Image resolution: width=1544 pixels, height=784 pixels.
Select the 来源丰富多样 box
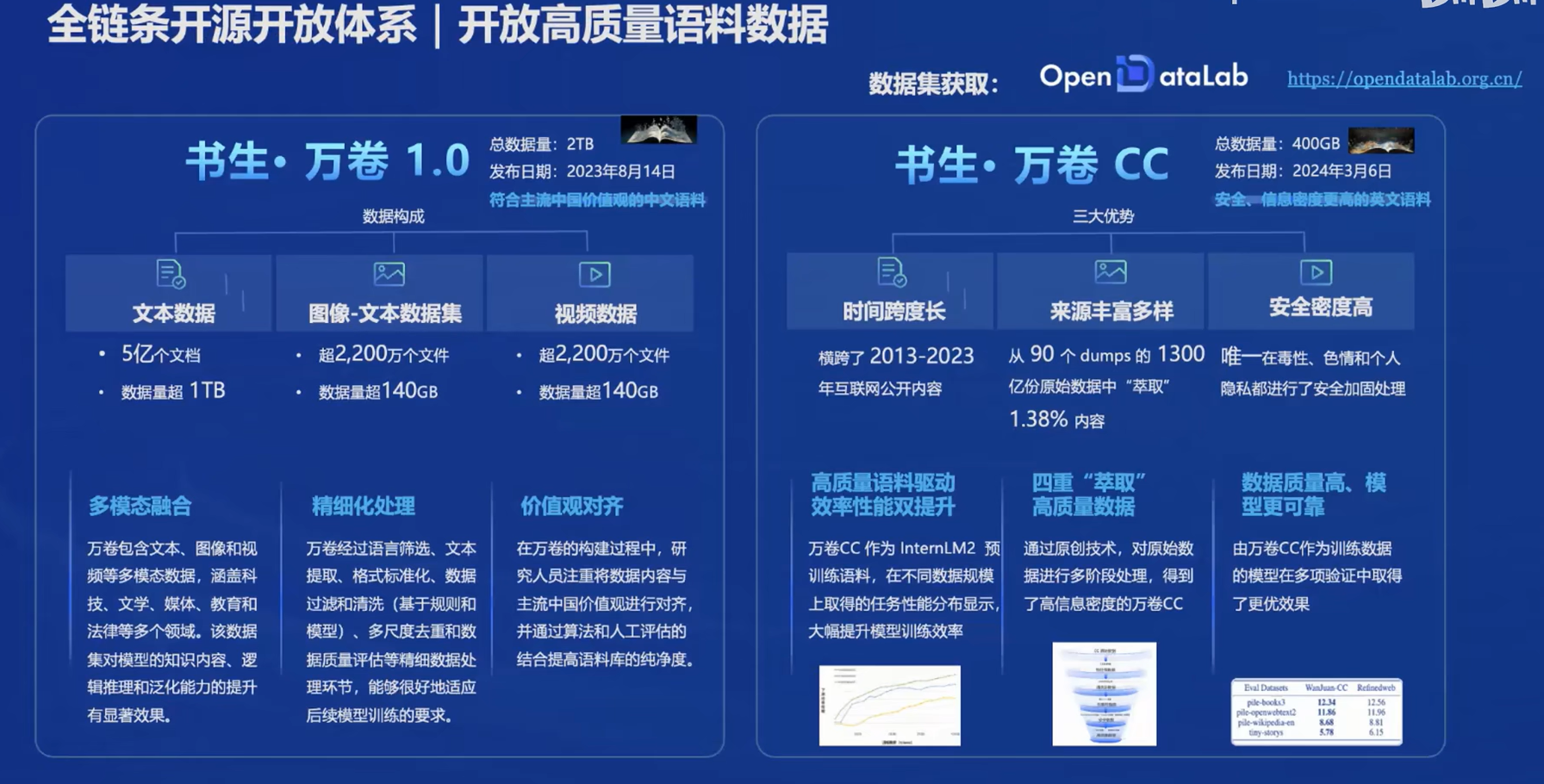pos(1101,291)
